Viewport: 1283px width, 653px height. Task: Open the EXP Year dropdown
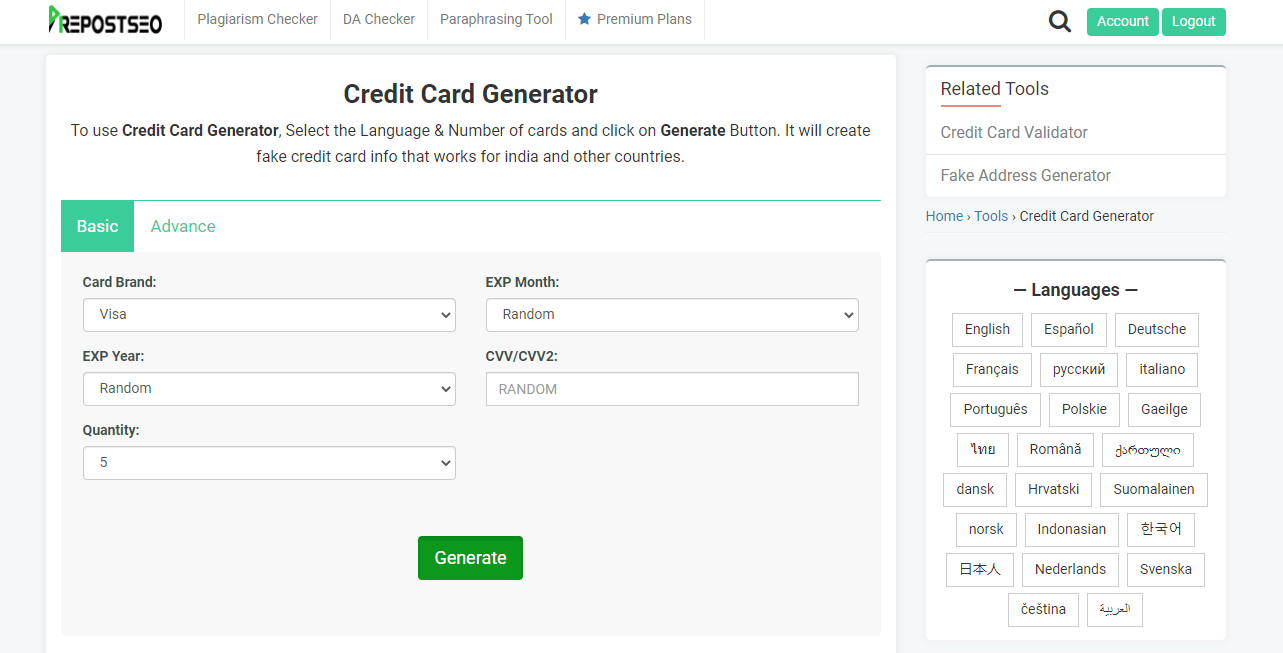click(269, 388)
